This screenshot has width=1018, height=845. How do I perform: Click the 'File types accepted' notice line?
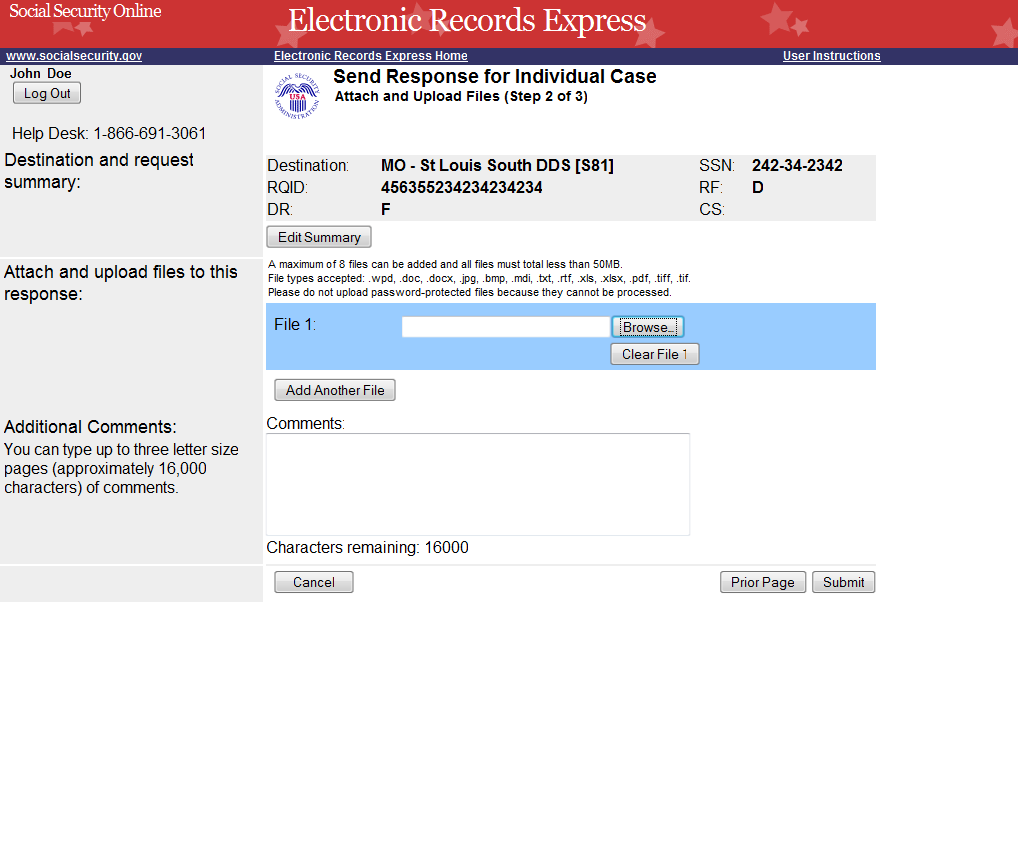tap(479, 278)
